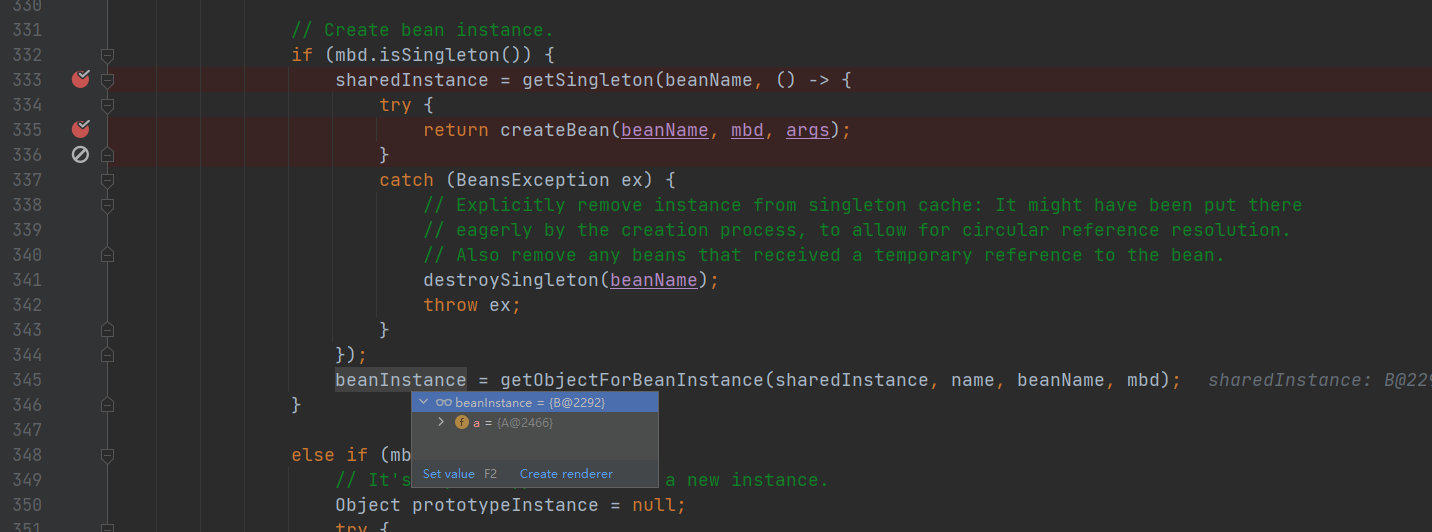Toggle the breakpoint at line 335

click(81, 130)
